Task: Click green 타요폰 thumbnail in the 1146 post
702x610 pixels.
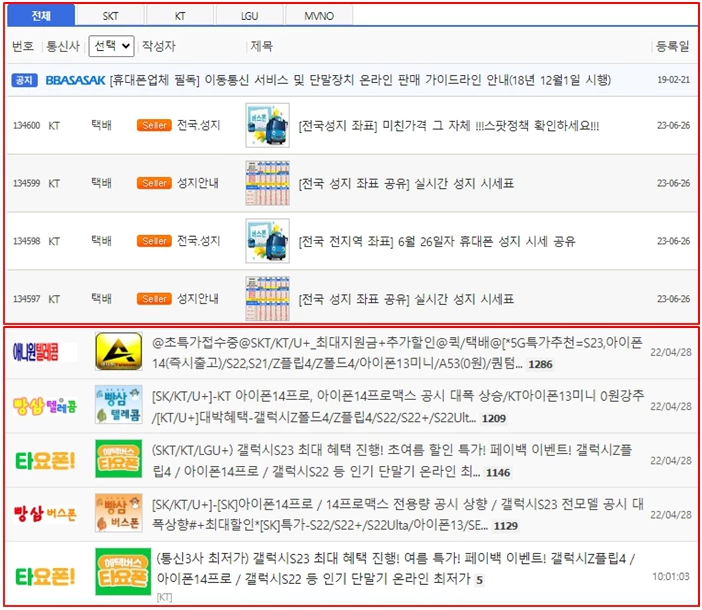Action: tap(119, 459)
